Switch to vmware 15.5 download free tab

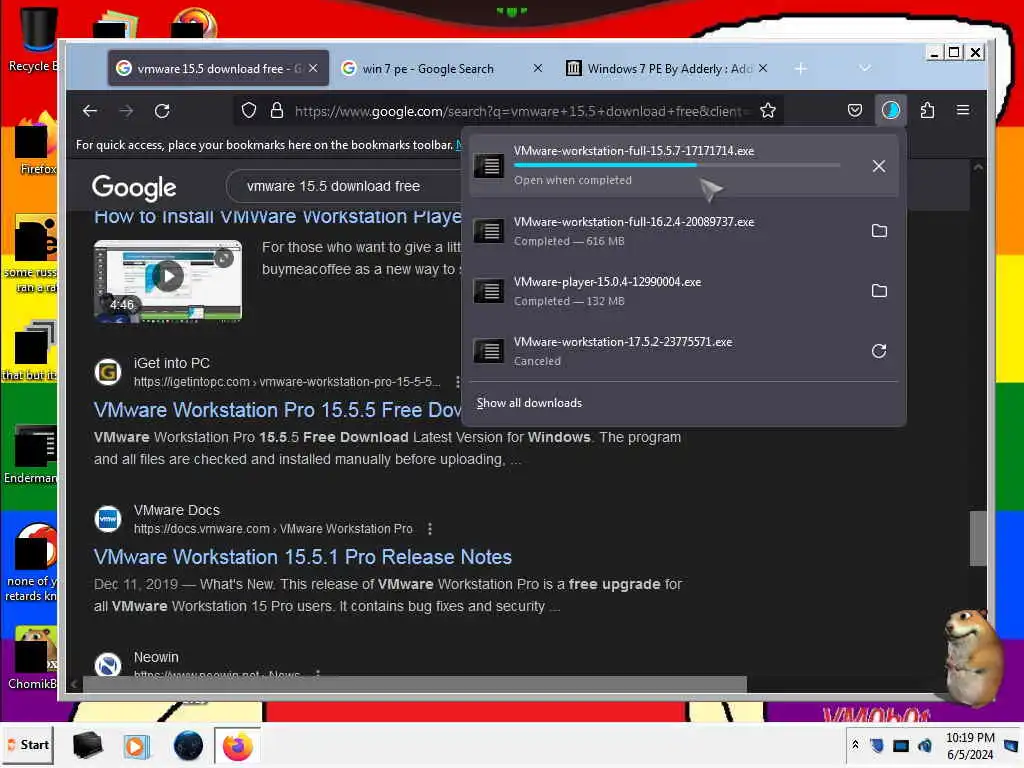click(x=218, y=69)
